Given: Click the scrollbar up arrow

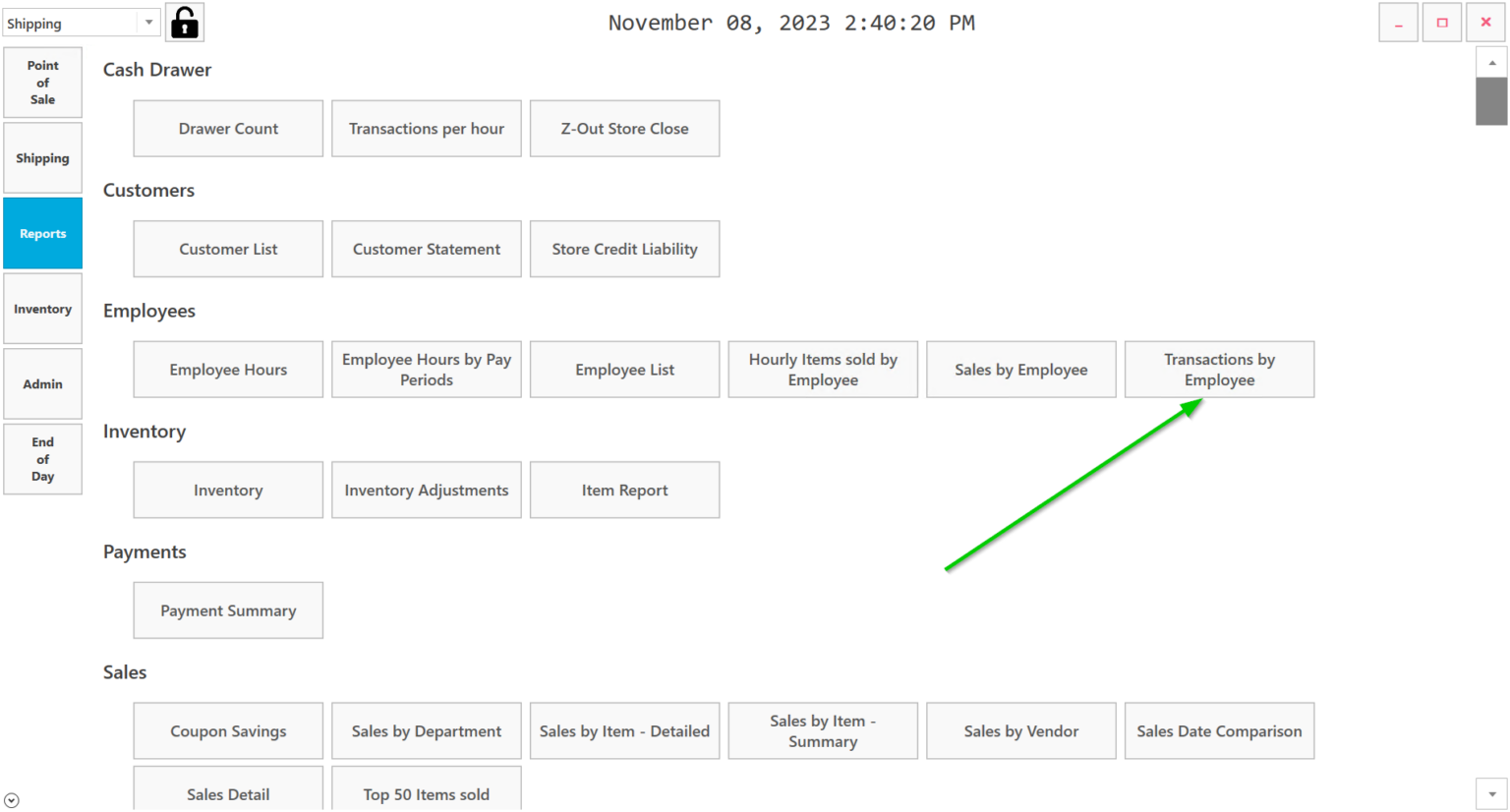Looking at the screenshot, I should click(1491, 61).
